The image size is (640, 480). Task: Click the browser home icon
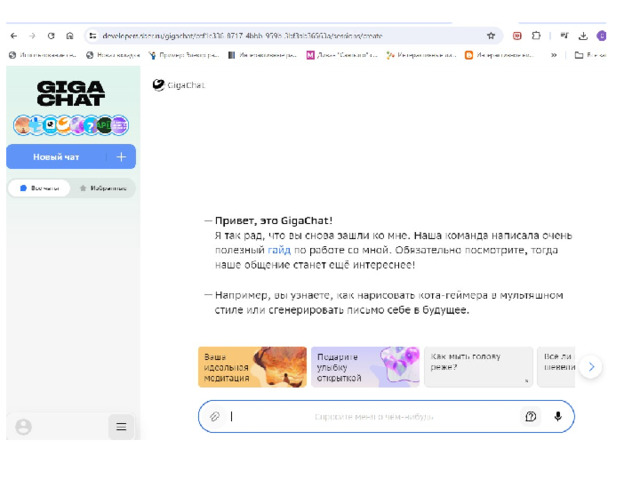[70, 36]
